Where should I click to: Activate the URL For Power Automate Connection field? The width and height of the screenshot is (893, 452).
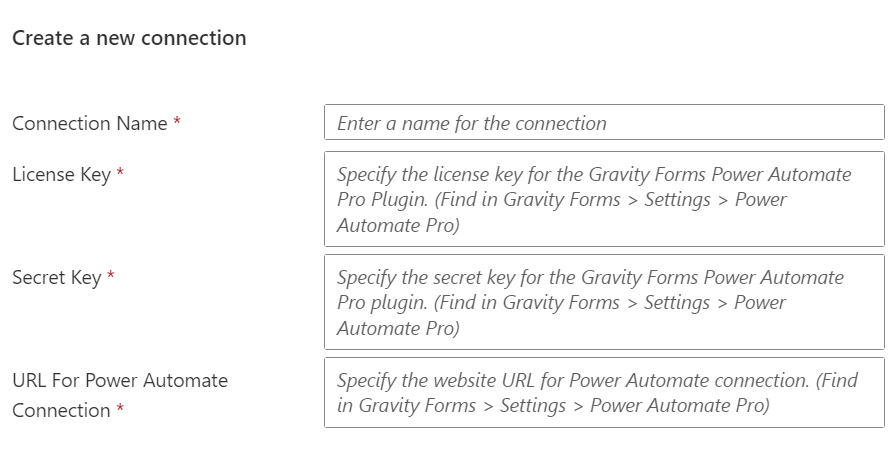point(604,392)
